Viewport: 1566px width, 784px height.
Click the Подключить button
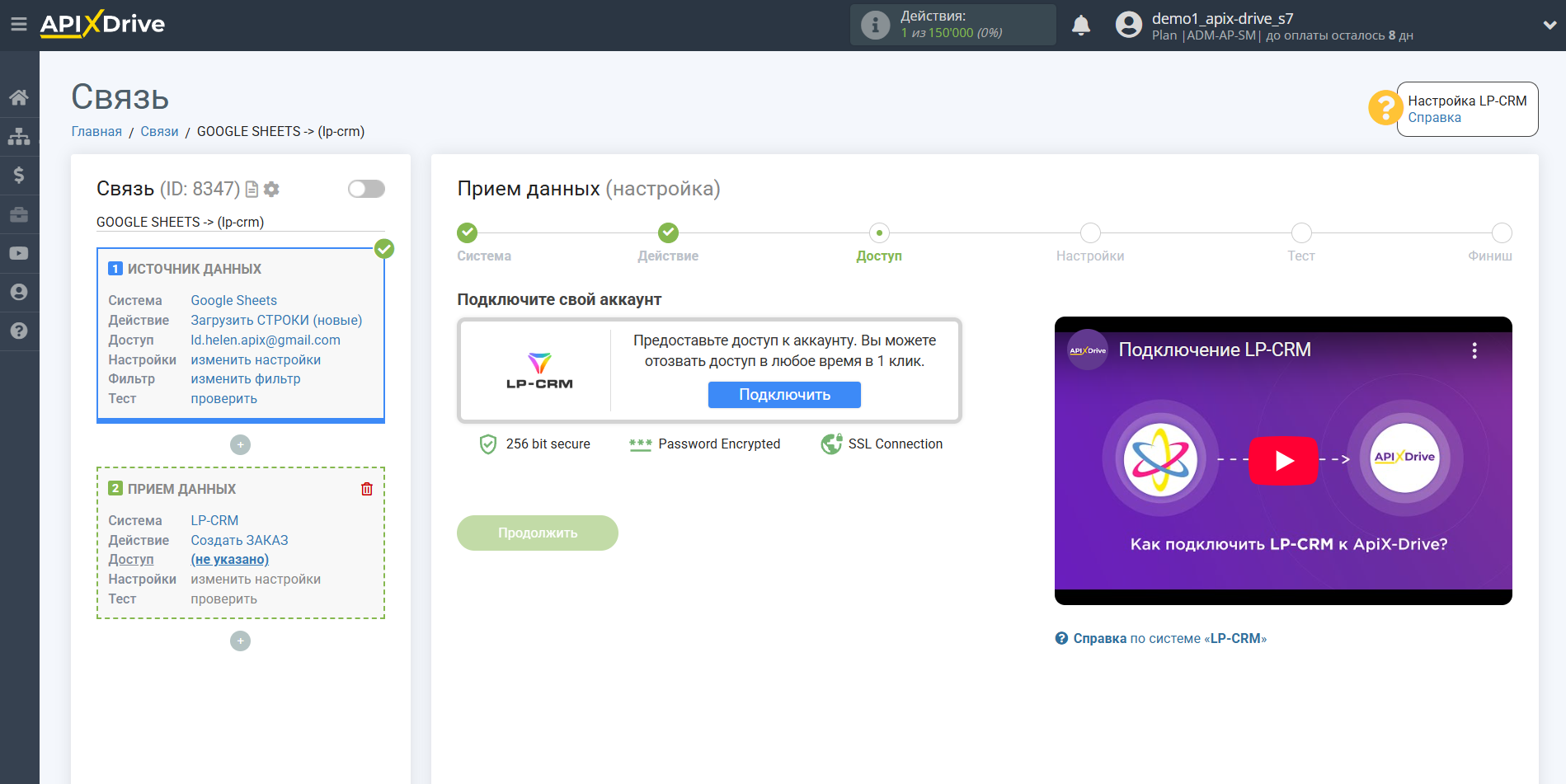pos(784,395)
